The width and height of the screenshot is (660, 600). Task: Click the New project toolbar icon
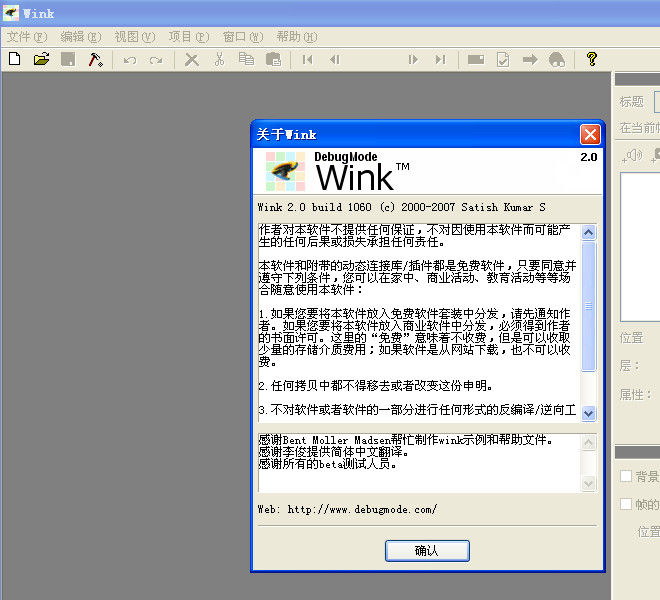click(15, 59)
